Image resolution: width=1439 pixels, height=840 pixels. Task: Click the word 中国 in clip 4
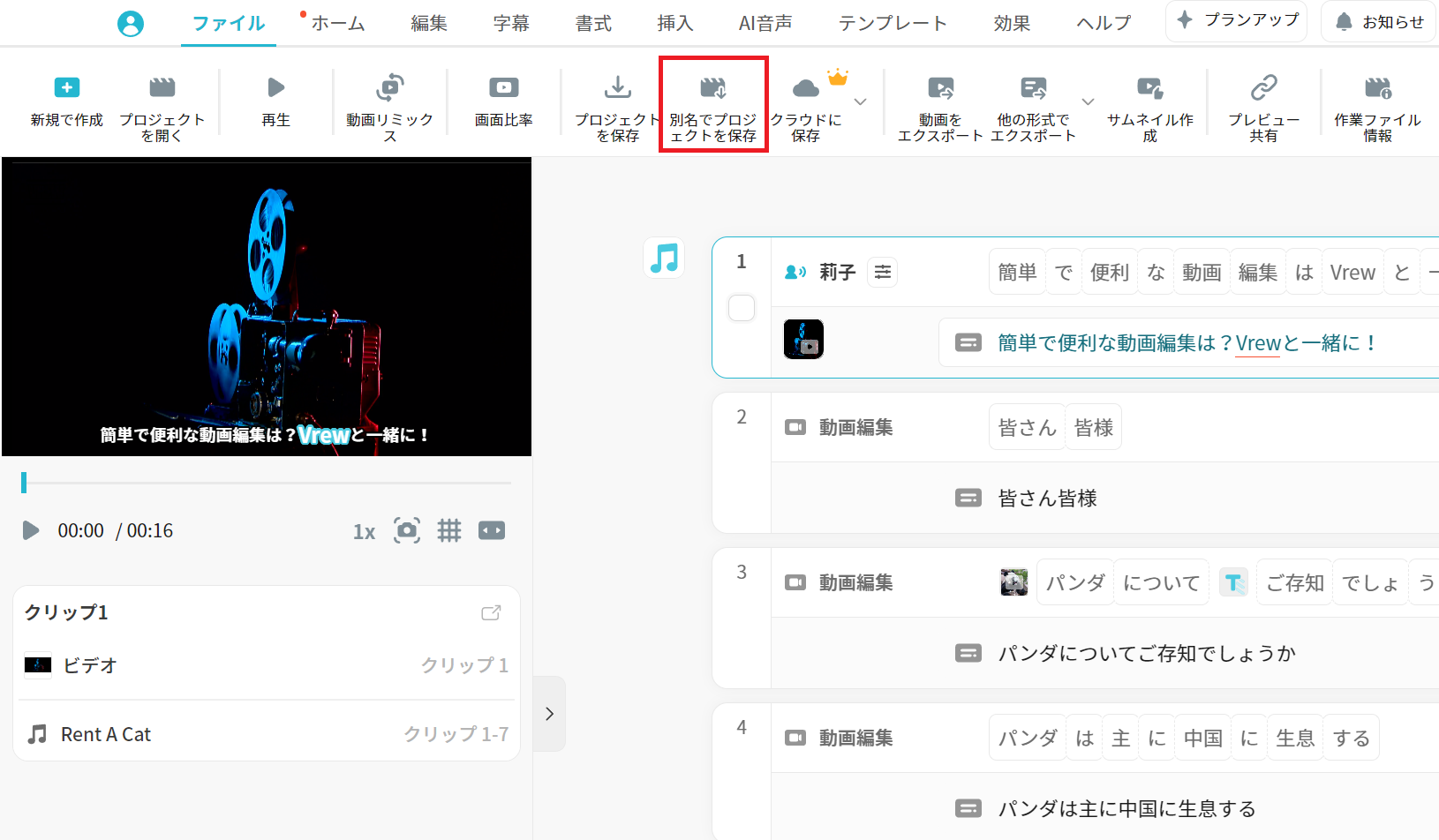coord(1202,738)
